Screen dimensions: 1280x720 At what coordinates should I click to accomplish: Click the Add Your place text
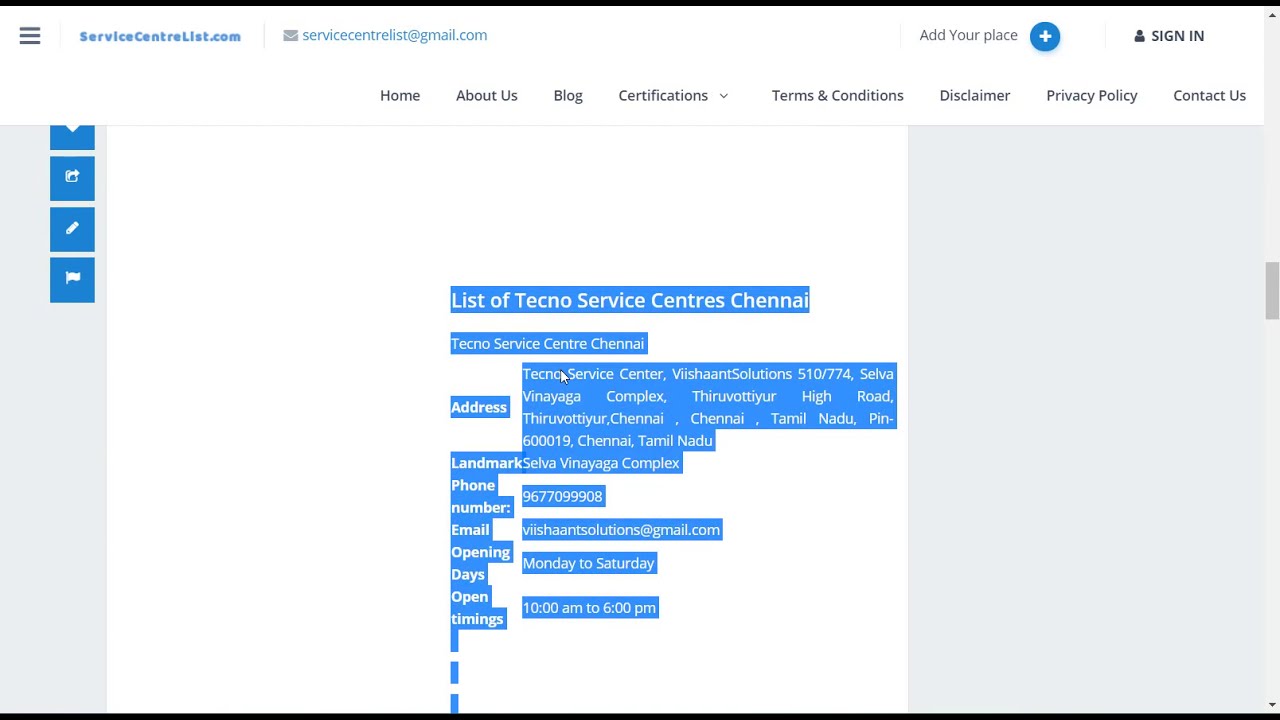pos(968,35)
